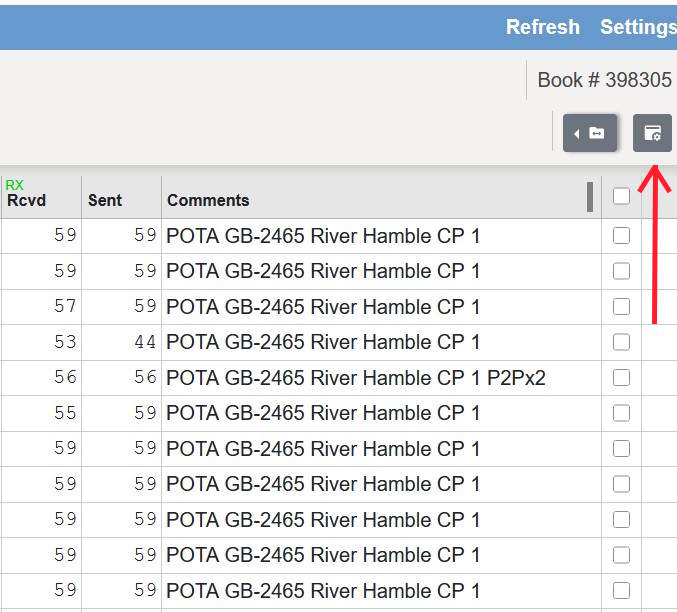This screenshot has width=677, height=612.
Task: Enable the checkbox for the Rcvd 55 row
Action: click(621, 413)
